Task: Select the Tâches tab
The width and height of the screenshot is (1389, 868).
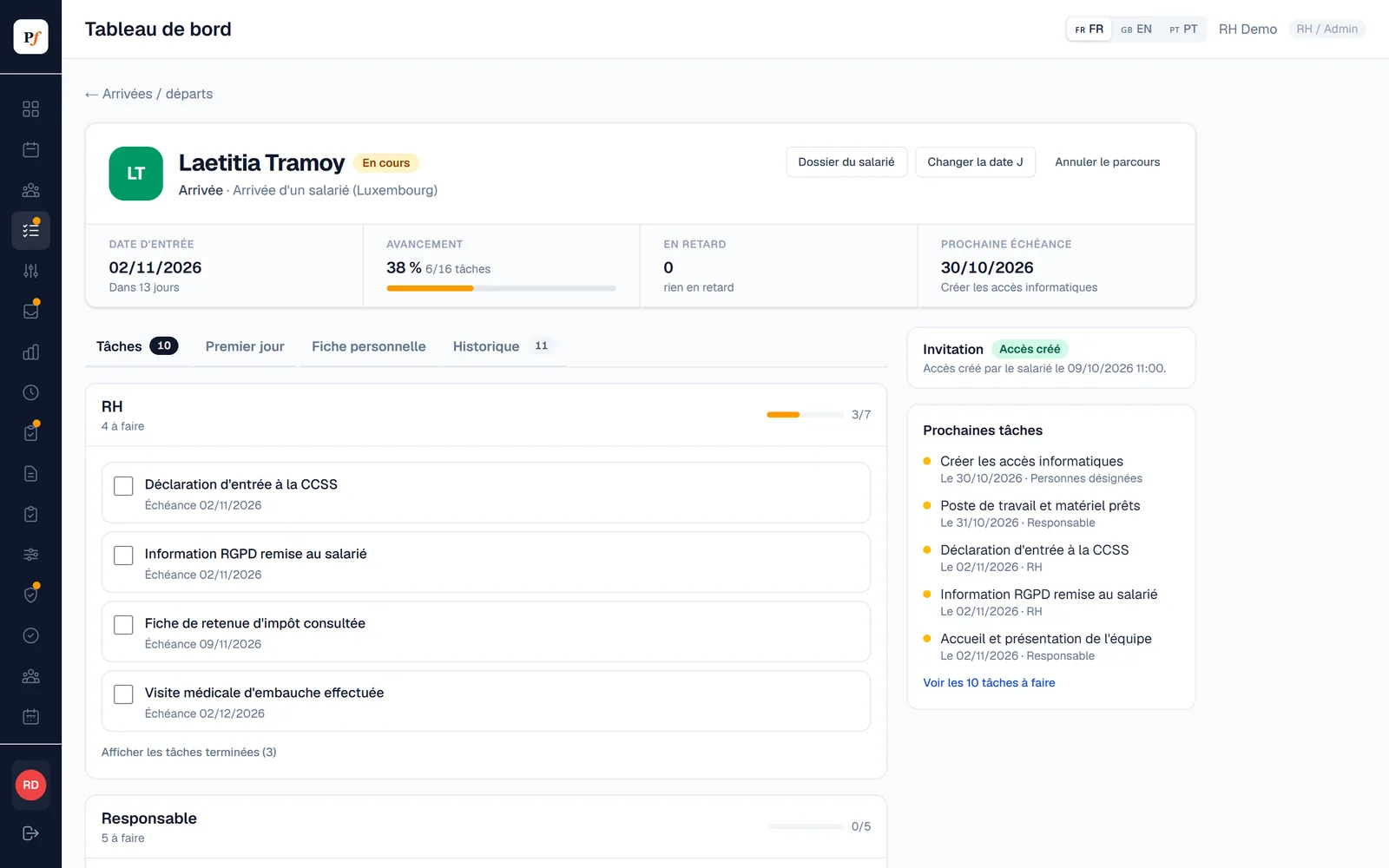Action: pyautogui.click(x=137, y=346)
